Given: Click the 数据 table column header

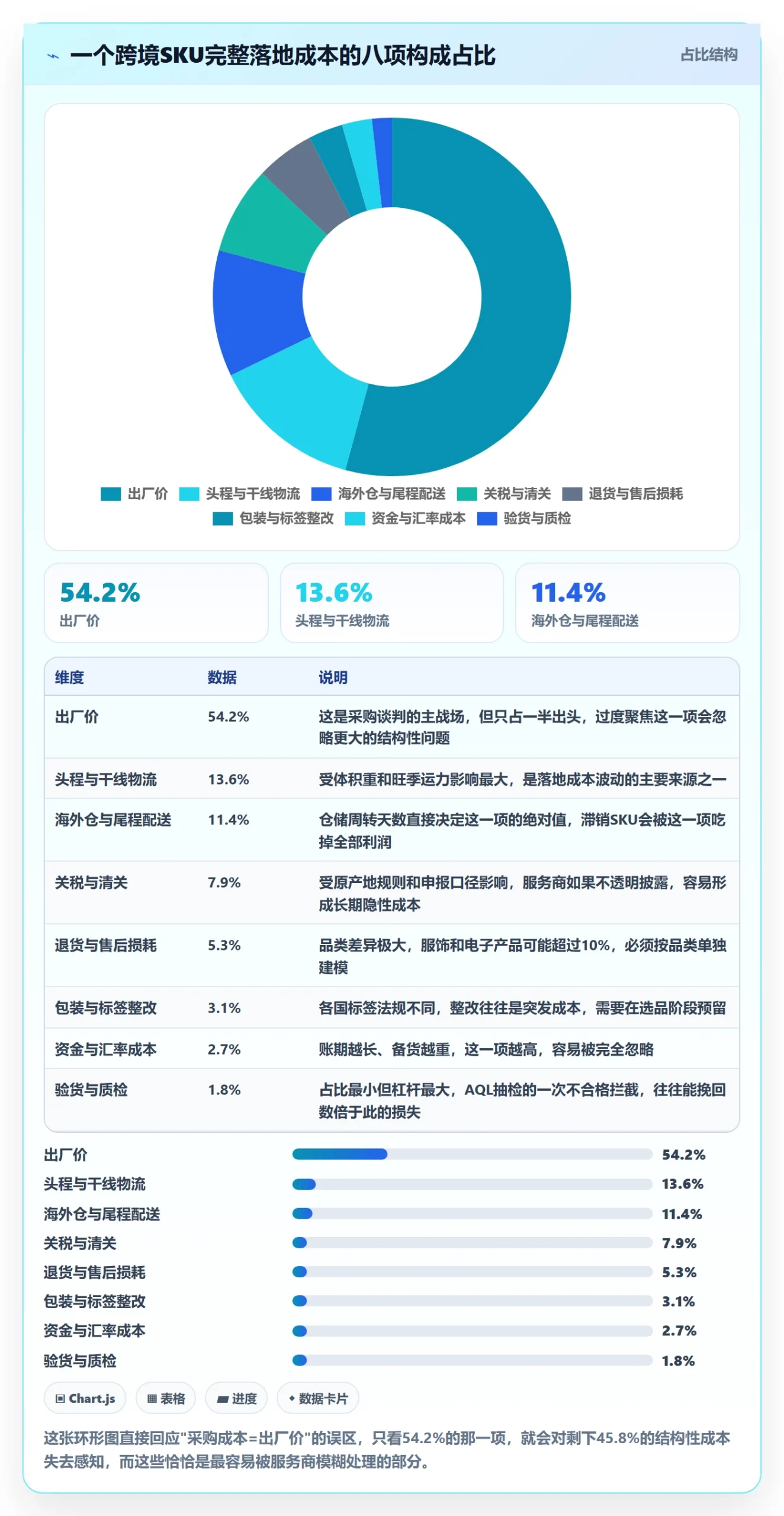Looking at the screenshot, I should pos(222,677).
